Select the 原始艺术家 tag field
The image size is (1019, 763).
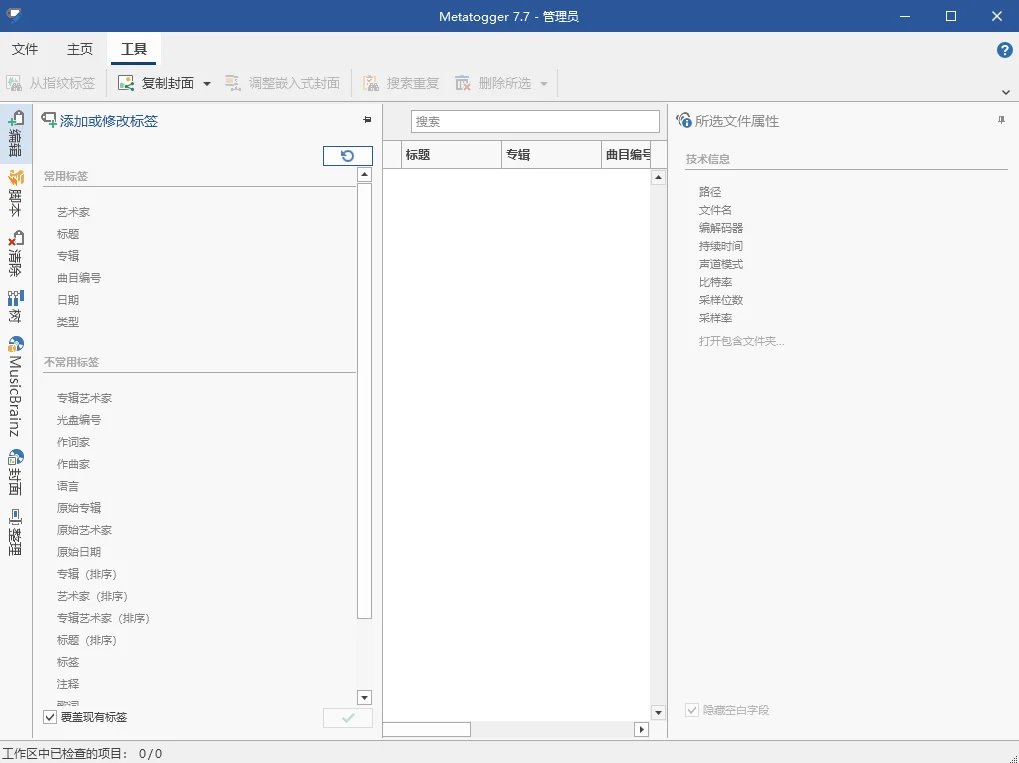tap(84, 530)
